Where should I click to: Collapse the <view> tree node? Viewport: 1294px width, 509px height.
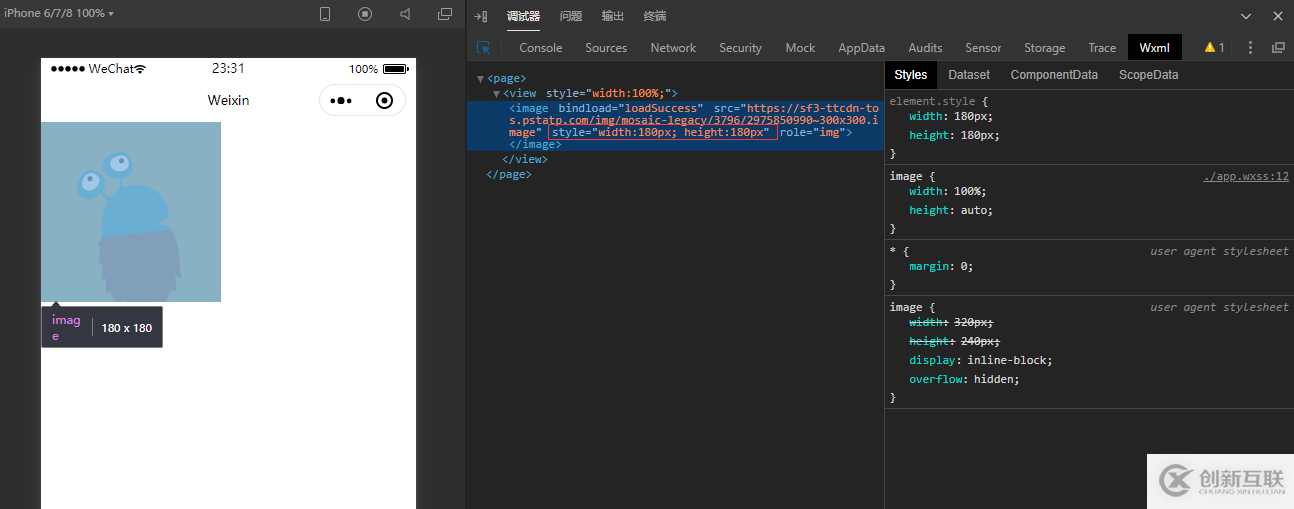pyautogui.click(x=496, y=93)
